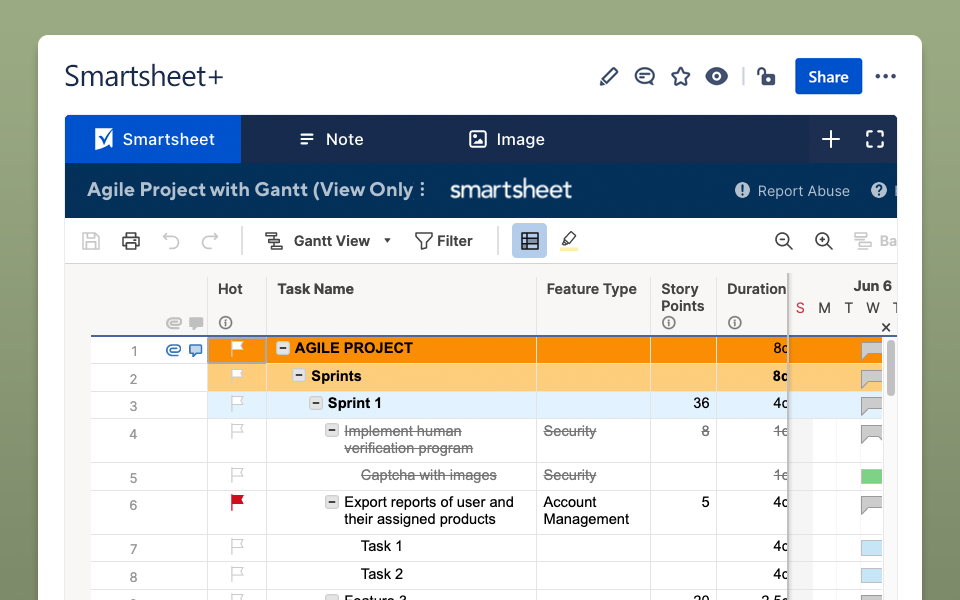Toggle red flag on Export reports row
960x600 pixels.
click(237, 502)
